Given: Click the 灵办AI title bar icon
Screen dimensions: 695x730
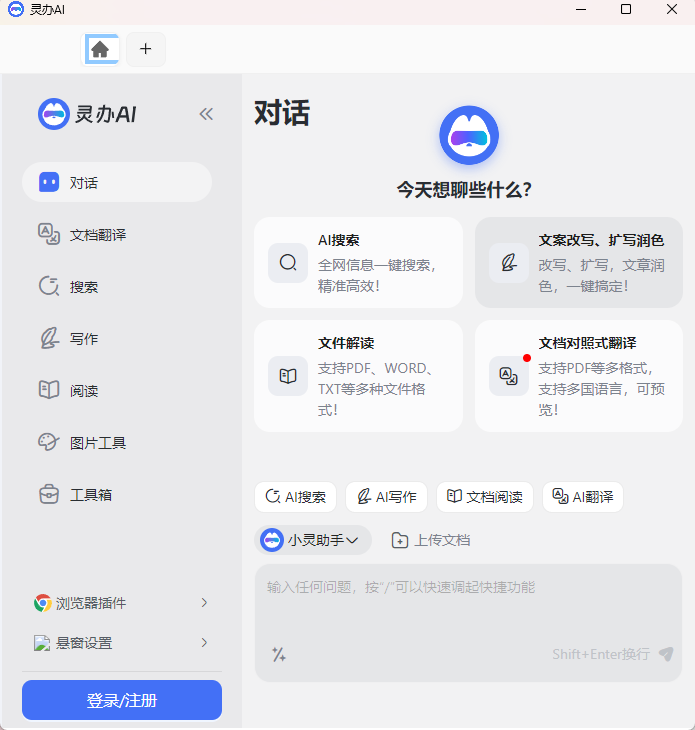Looking at the screenshot, I should tap(16, 9).
